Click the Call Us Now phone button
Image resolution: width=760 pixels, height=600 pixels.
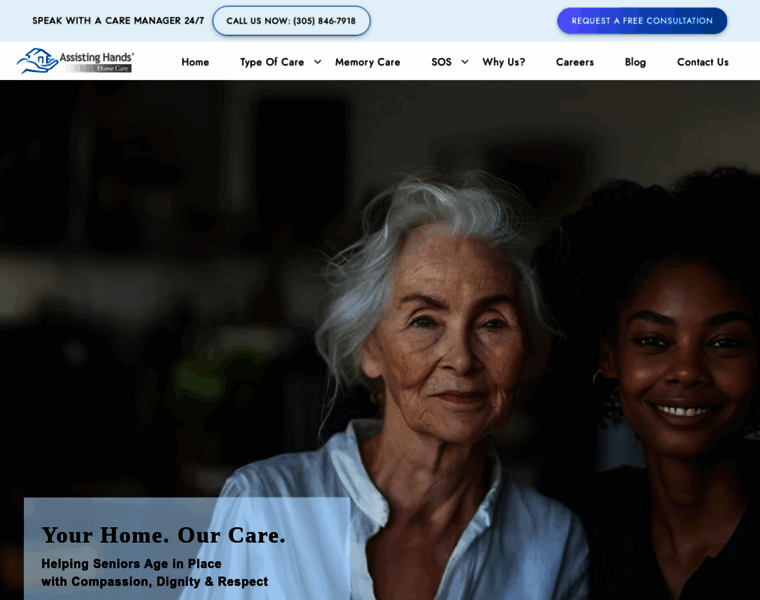point(291,21)
